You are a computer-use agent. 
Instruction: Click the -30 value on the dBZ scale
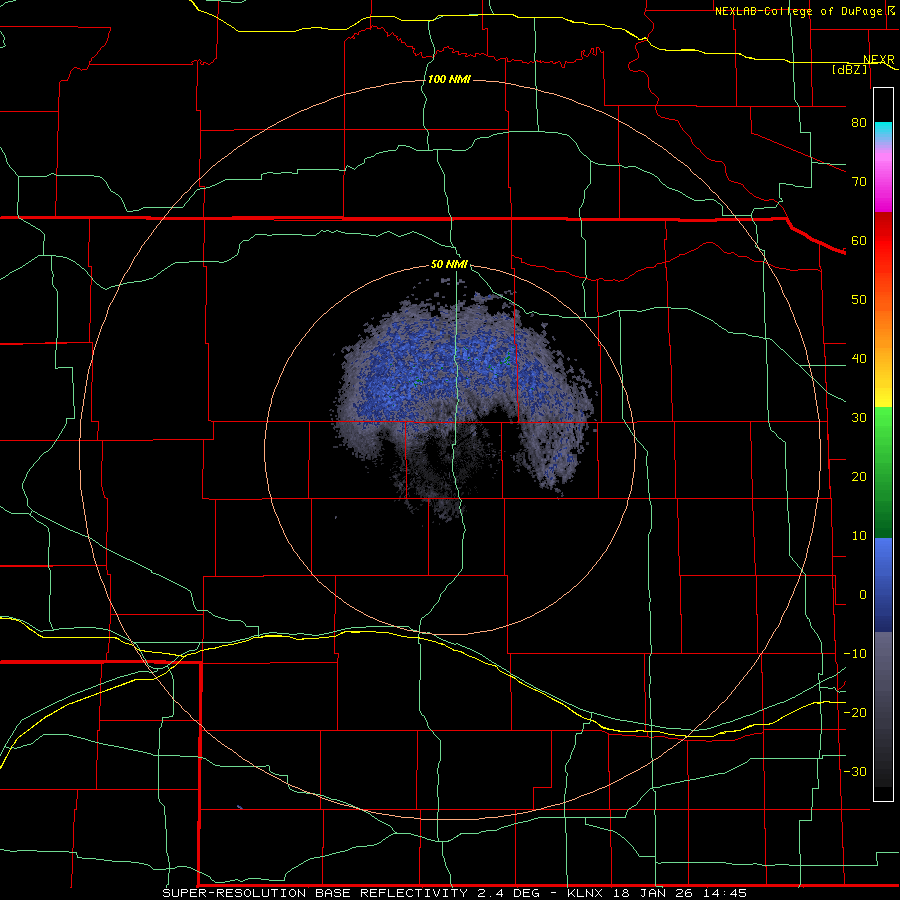(855, 771)
